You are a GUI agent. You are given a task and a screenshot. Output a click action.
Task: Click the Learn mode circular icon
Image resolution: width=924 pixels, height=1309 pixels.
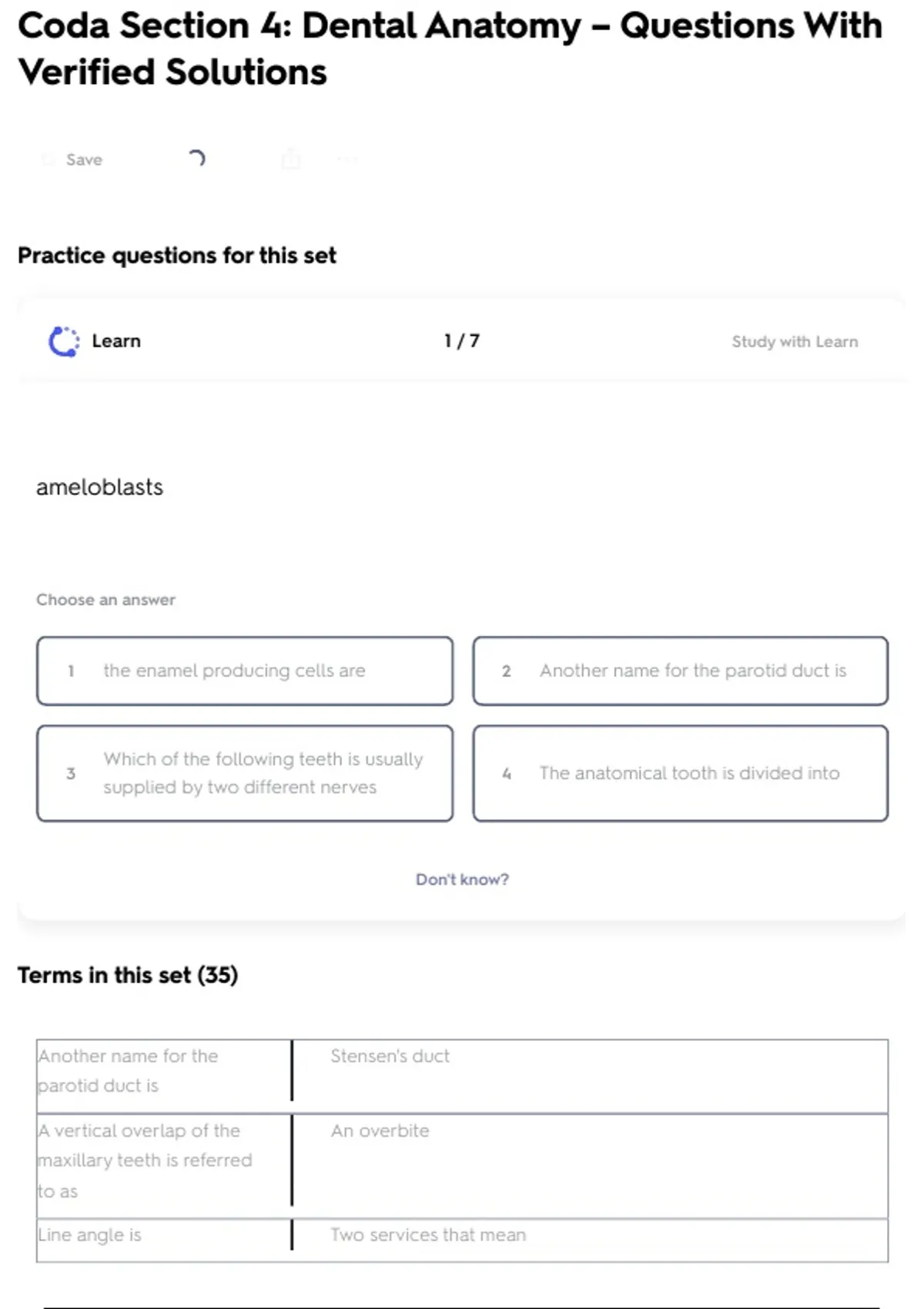tap(64, 341)
